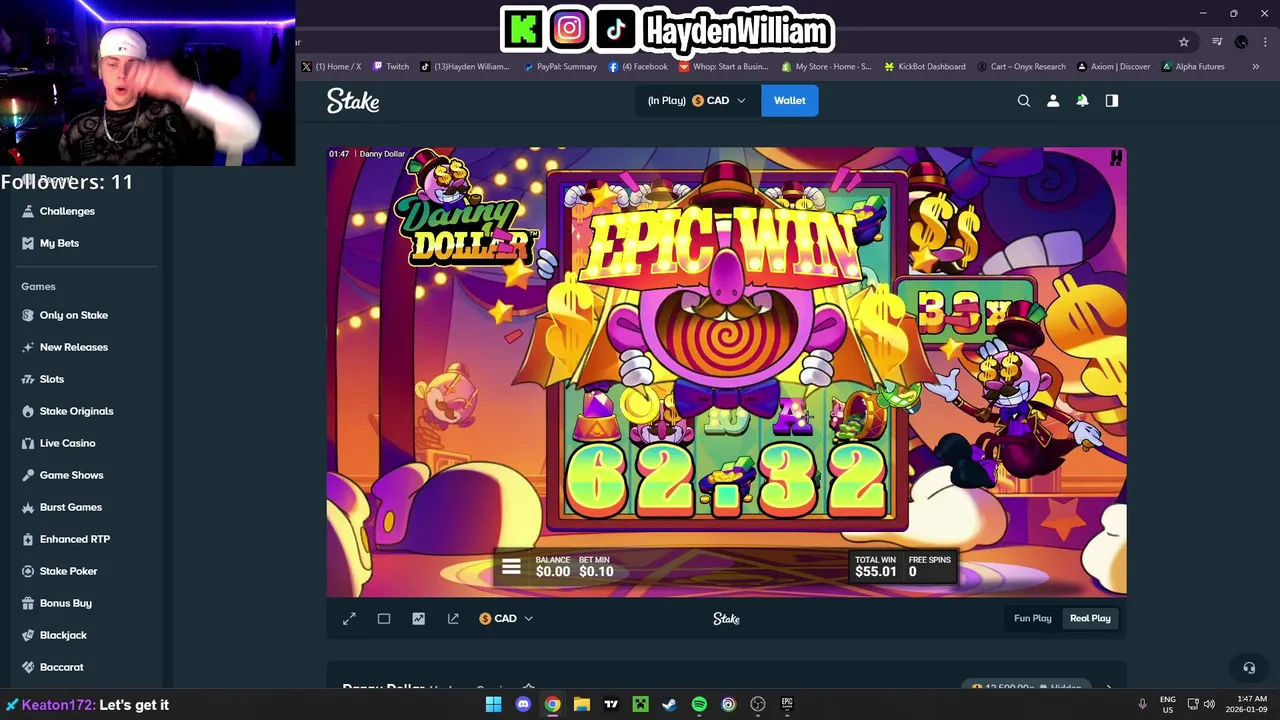The width and height of the screenshot is (1280, 720).
Task: Open Stake Poker in the sidebar
Action: [x=68, y=571]
